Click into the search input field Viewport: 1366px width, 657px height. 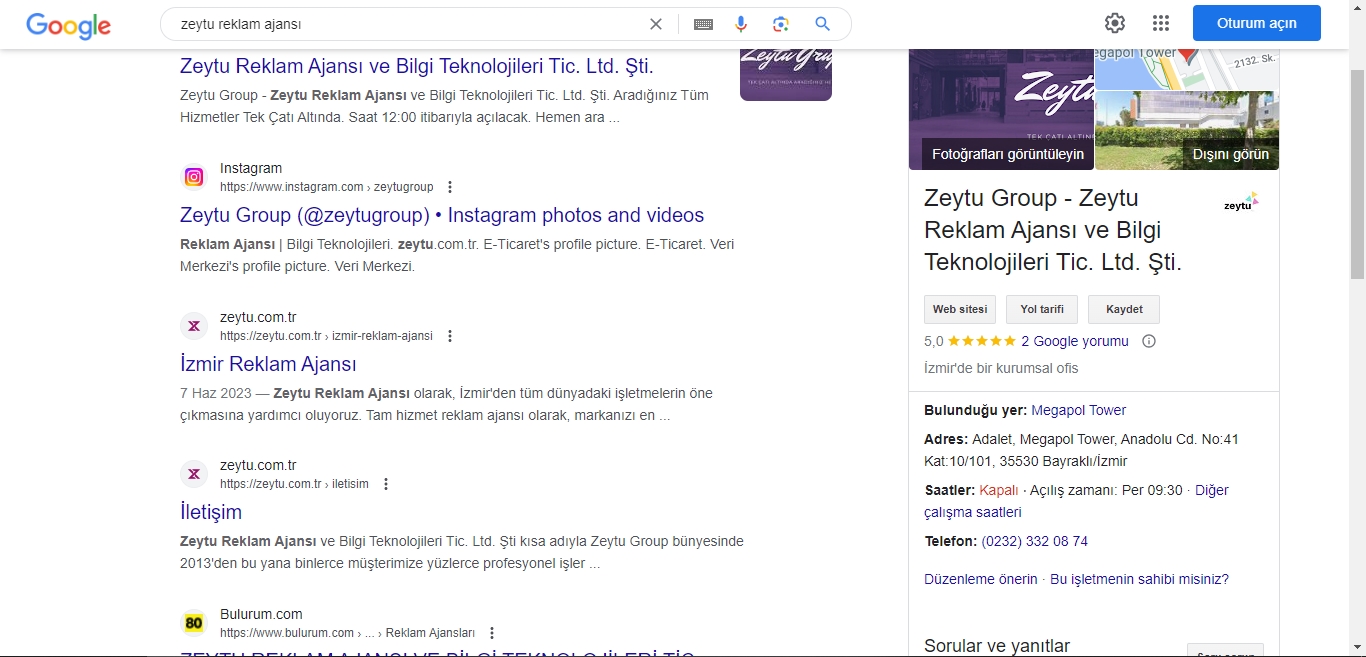click(x=400, y=24)
